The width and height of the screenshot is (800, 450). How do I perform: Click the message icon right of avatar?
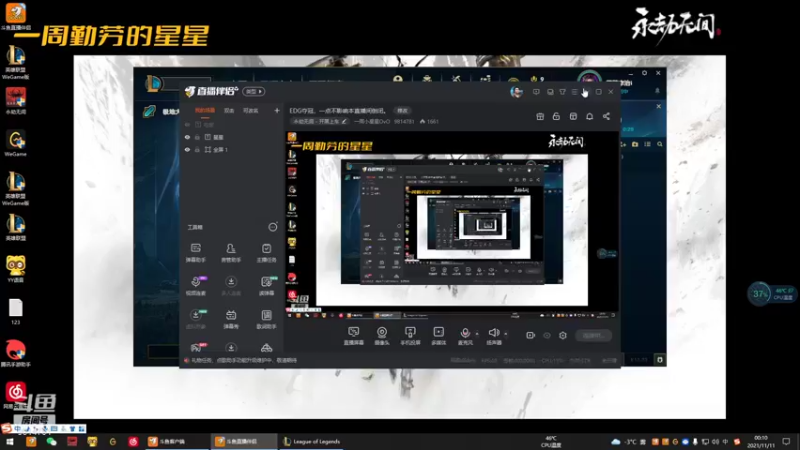point(536,92)
